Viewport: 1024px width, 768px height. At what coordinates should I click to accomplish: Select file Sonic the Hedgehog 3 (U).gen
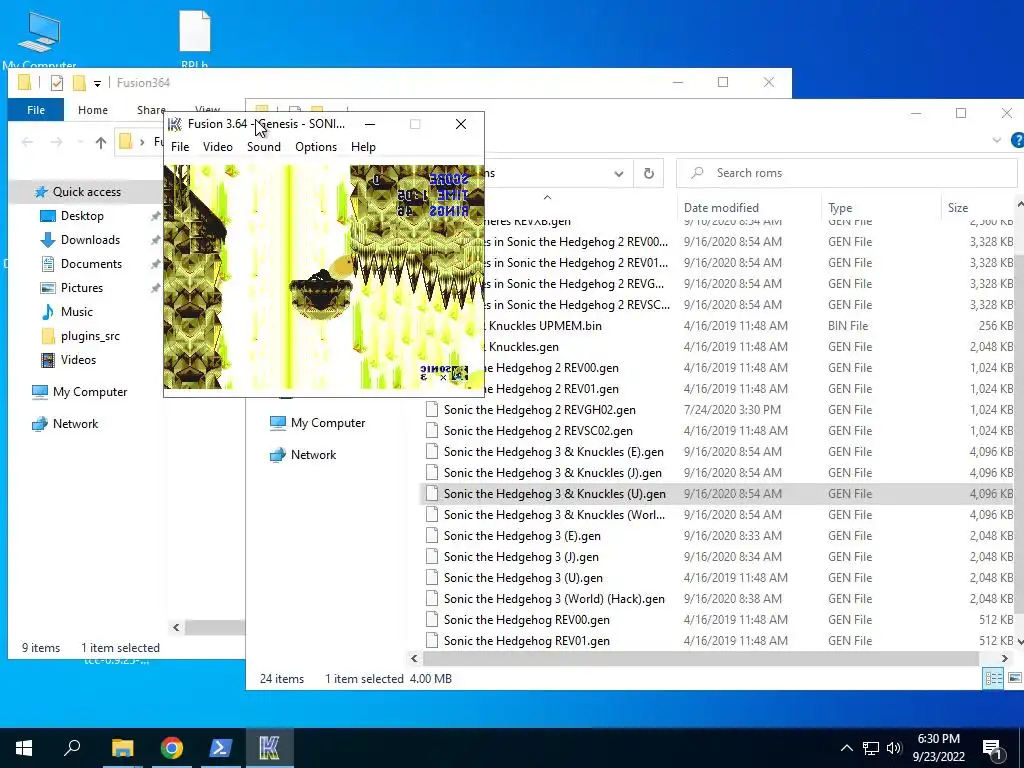click(523, 578)
